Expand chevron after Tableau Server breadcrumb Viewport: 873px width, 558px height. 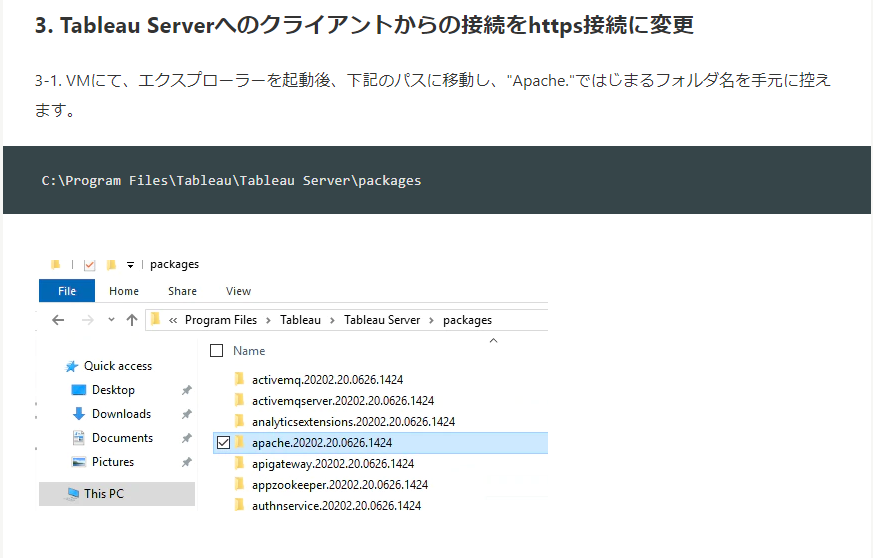pyautogui.click(x=431, y=320)
